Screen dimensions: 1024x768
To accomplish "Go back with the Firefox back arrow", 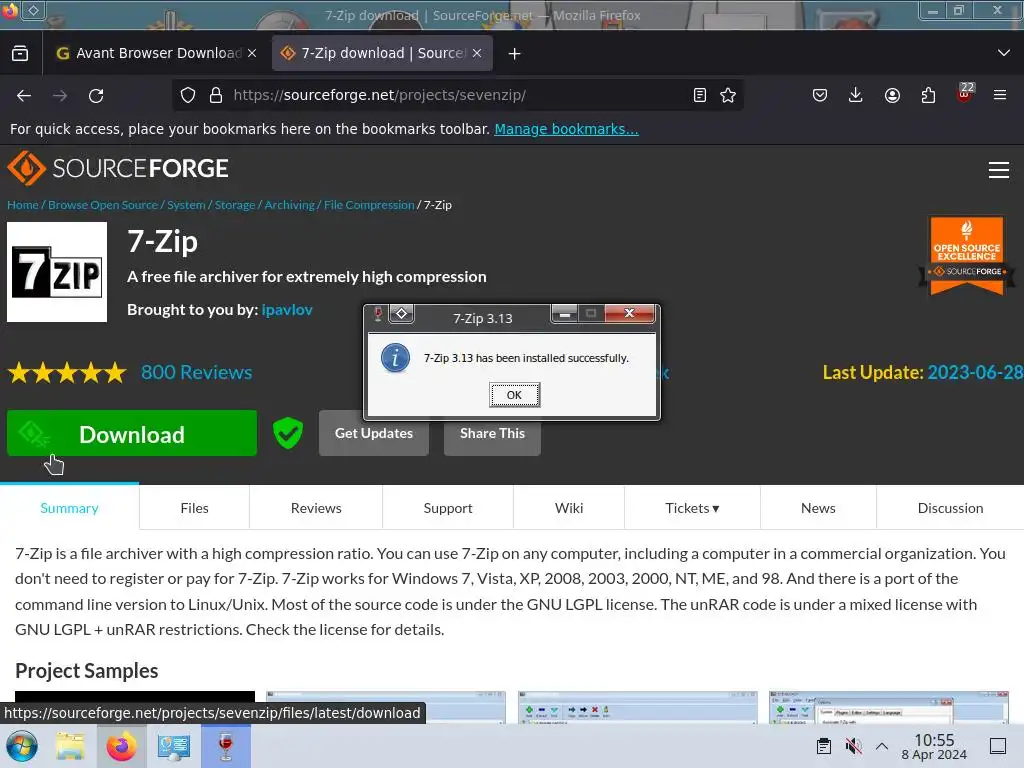I will [24, 96].
